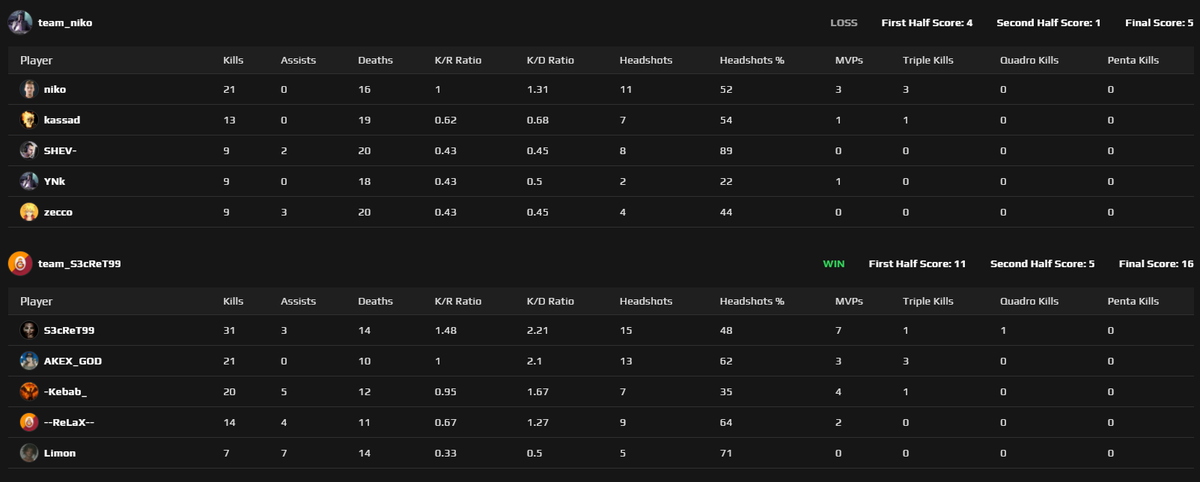The width and height of the screenshot is (1200, 482).
Task: Click the team_niko team logo
Action: (20, 22)
